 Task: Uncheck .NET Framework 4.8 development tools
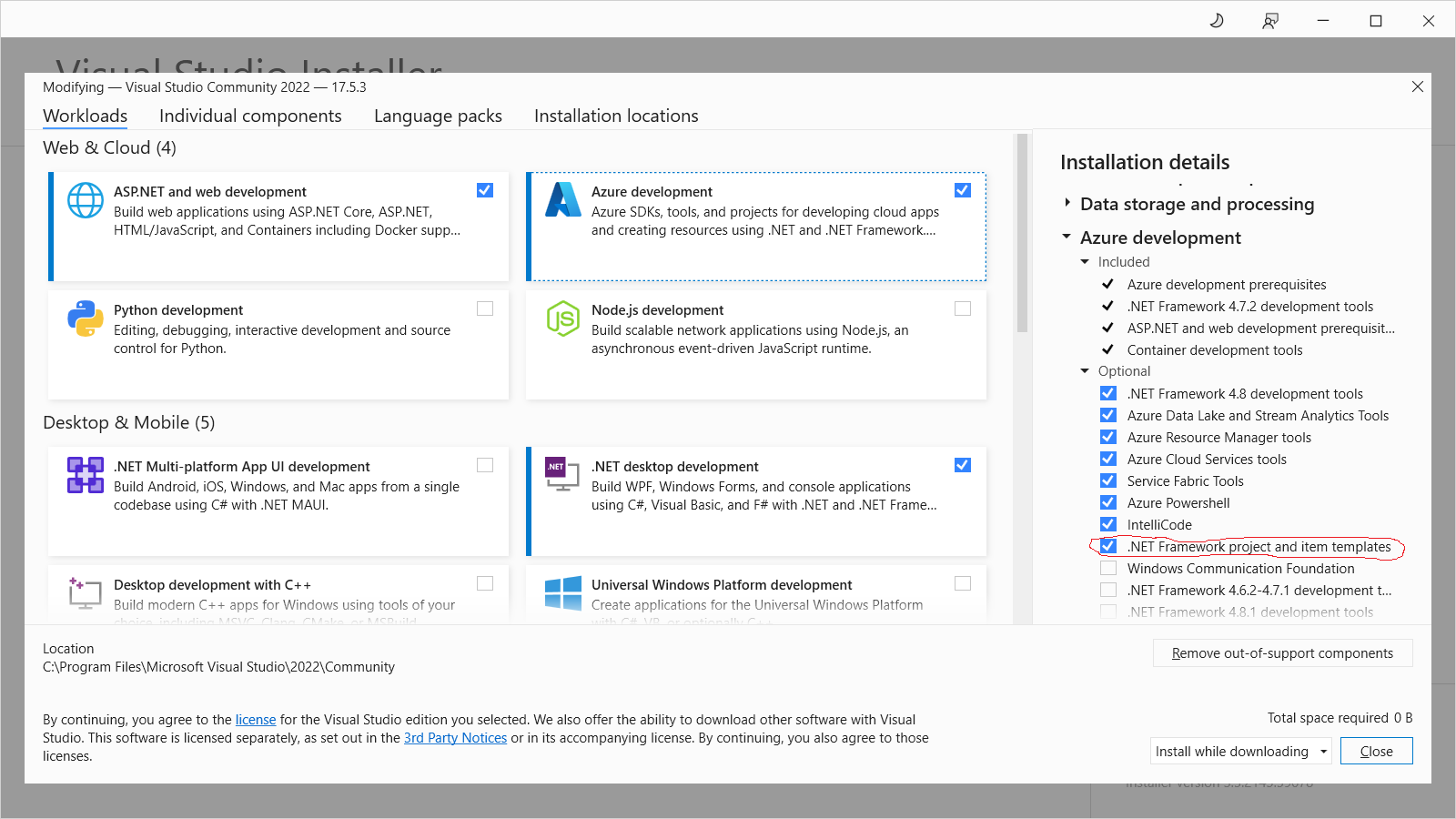tap(1108, 393)
